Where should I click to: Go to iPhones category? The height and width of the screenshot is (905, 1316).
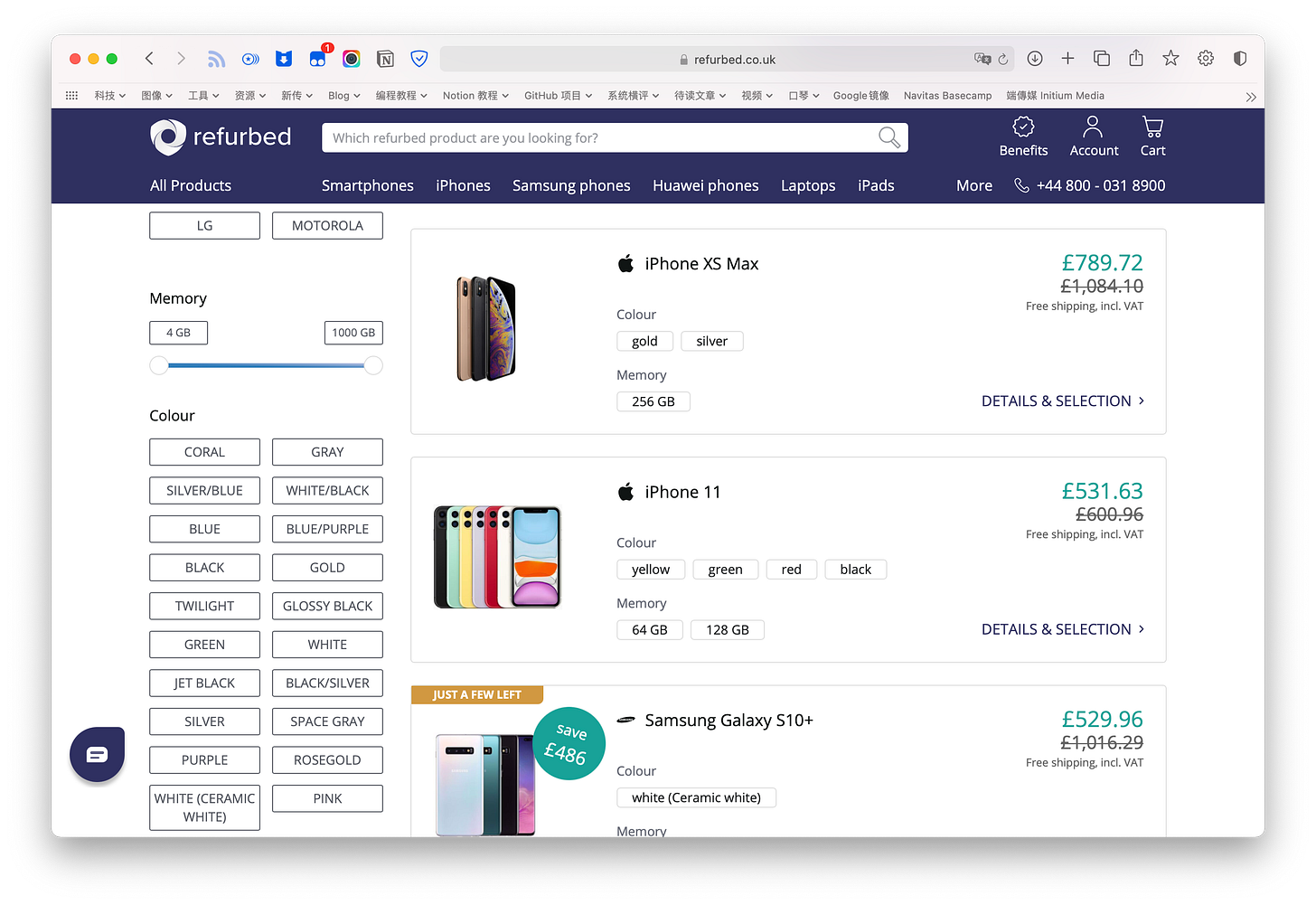pos(463,185)
